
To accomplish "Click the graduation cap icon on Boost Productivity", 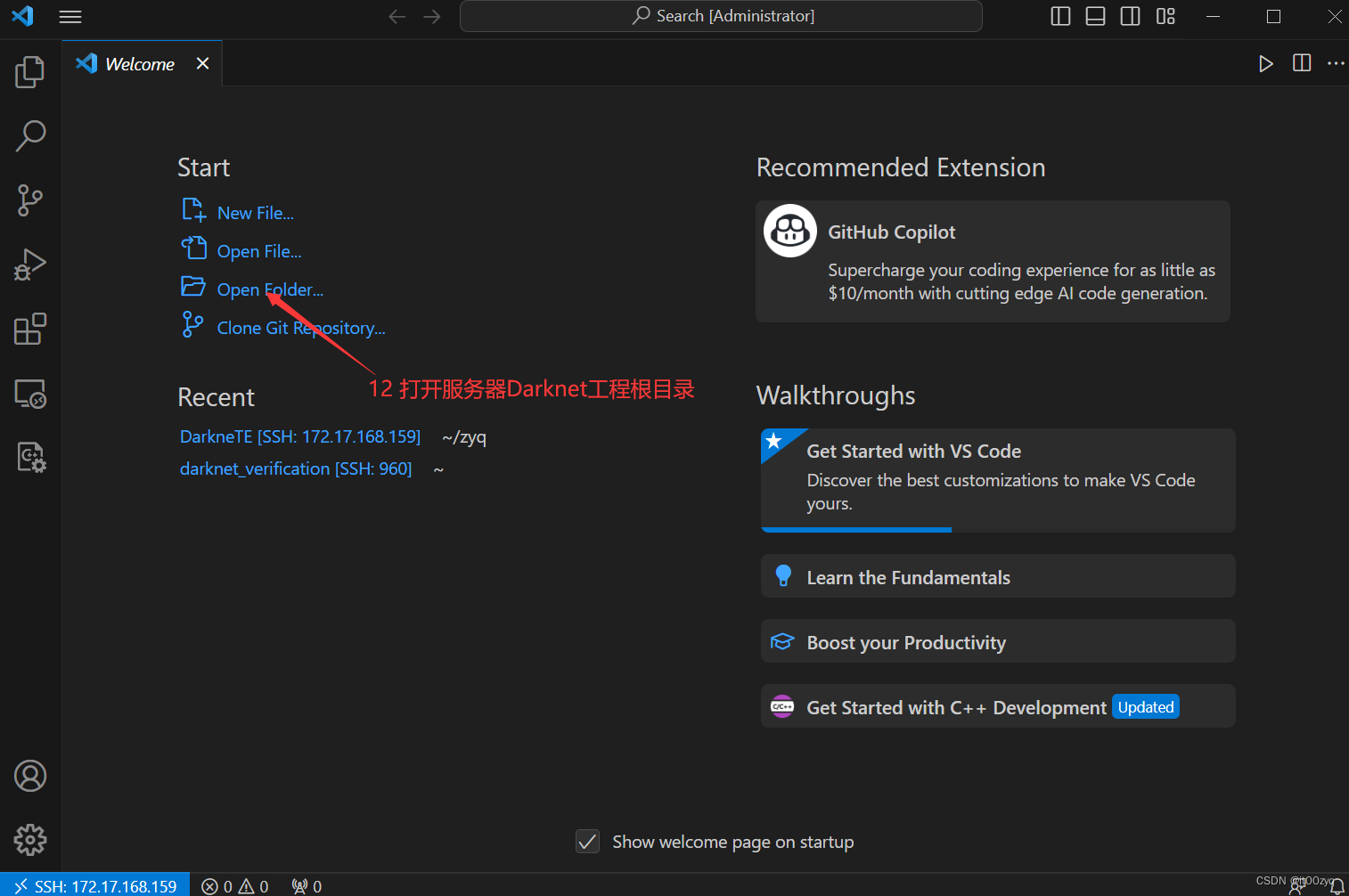I will (x=782, y=641).
